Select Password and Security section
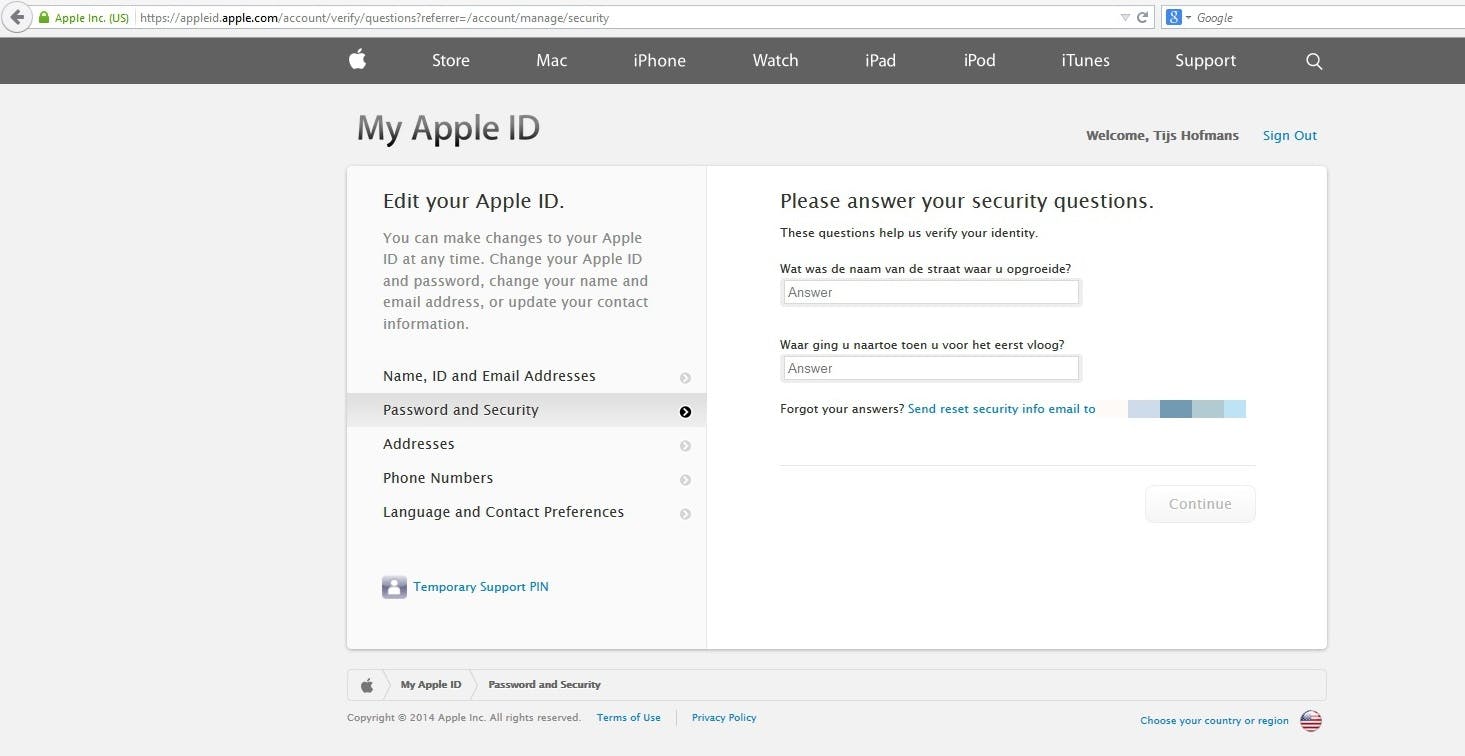Screen dimensions: 1465x756 [x=461, y=410]
